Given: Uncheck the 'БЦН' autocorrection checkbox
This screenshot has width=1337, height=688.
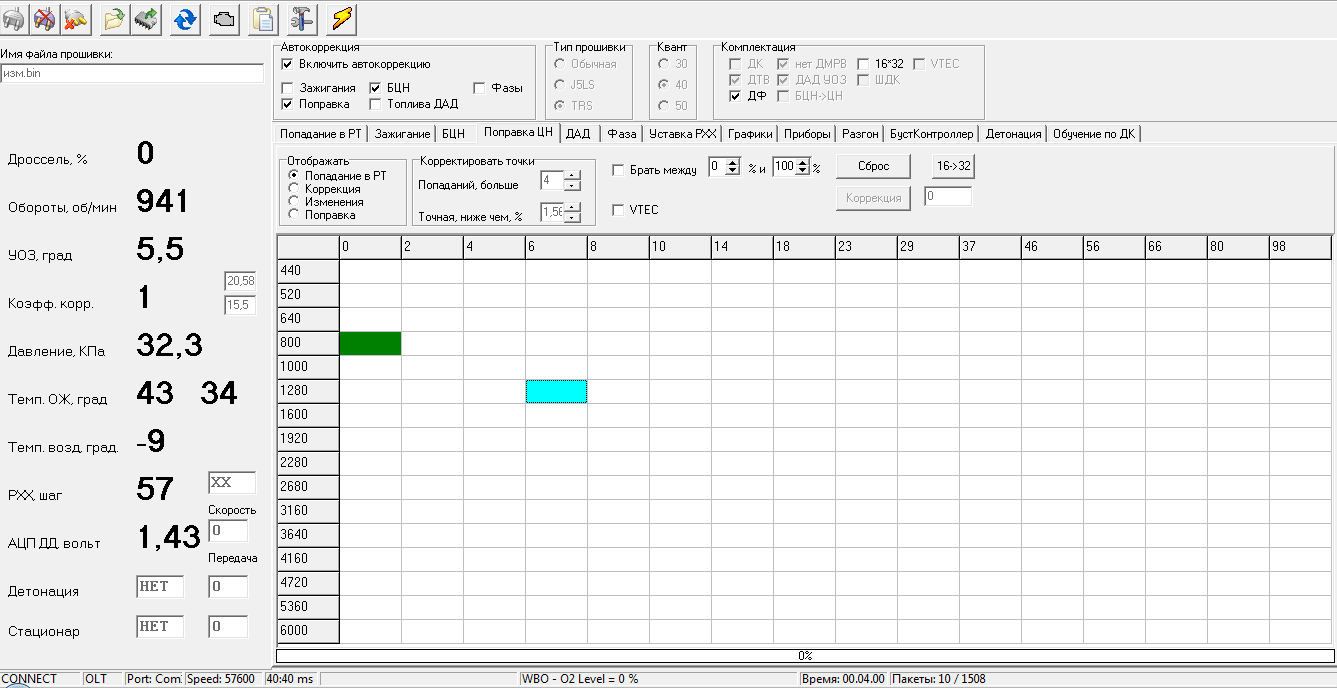Looking at the screenshot, I should (376, 88).
